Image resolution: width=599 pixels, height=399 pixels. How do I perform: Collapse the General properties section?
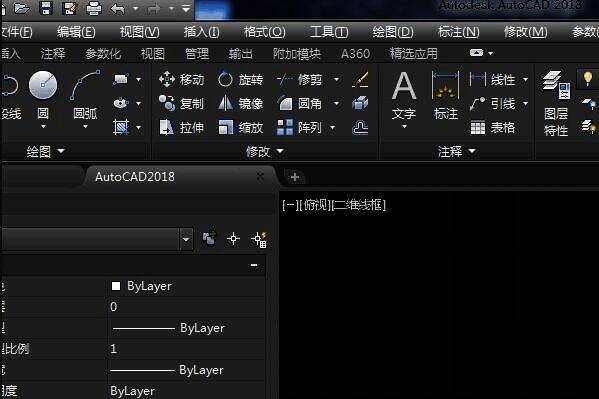[x=254, y=265]
